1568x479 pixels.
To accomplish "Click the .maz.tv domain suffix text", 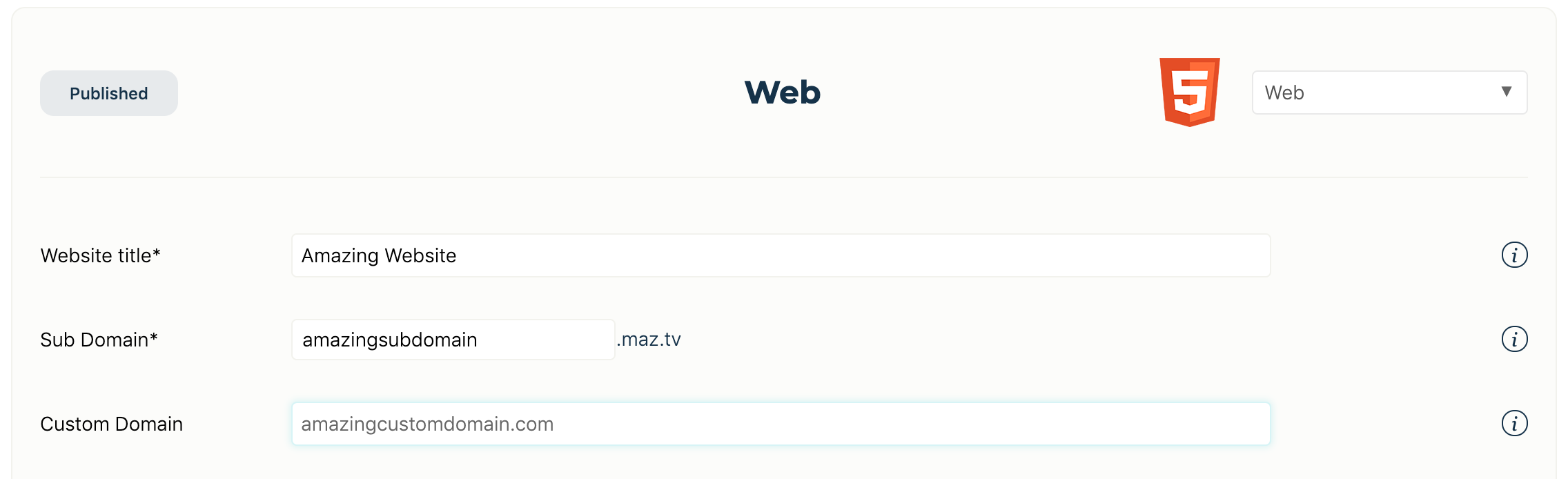I will pos(649,340).
